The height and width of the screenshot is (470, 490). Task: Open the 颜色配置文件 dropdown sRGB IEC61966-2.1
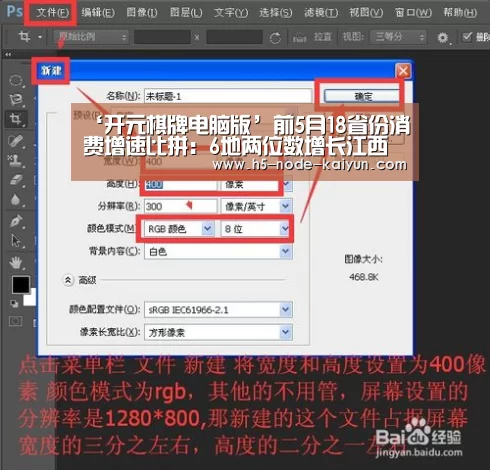click(218, 310)
